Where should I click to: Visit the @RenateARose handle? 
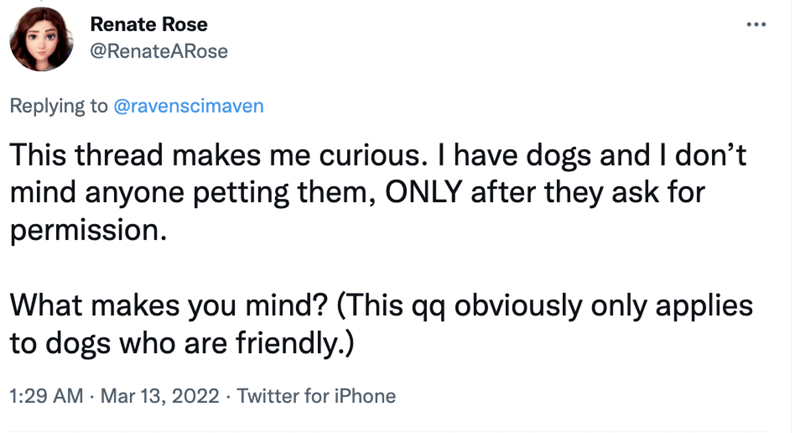(159, 51)
